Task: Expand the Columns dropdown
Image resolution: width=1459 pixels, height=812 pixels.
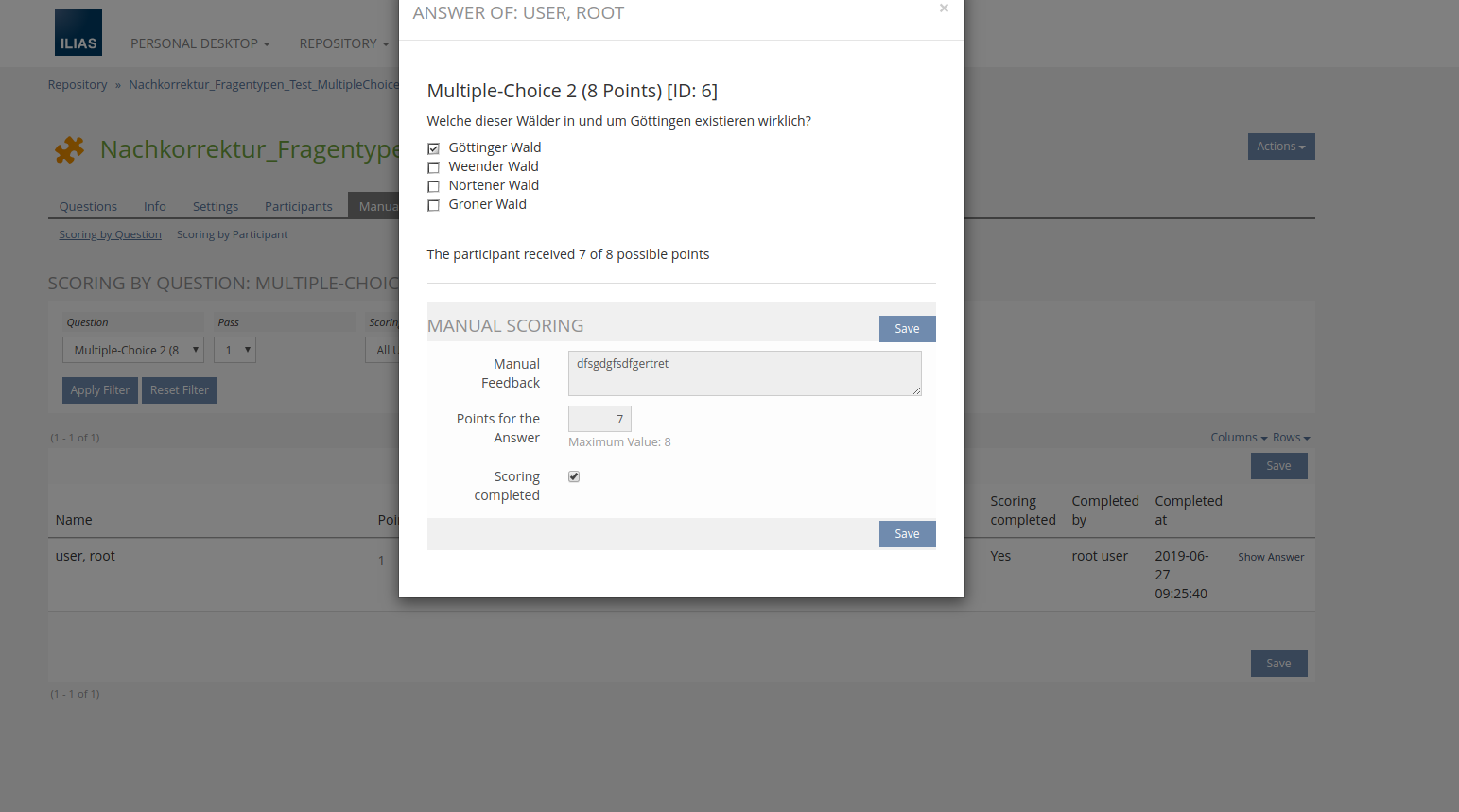Action: [x=1238, y=438]
